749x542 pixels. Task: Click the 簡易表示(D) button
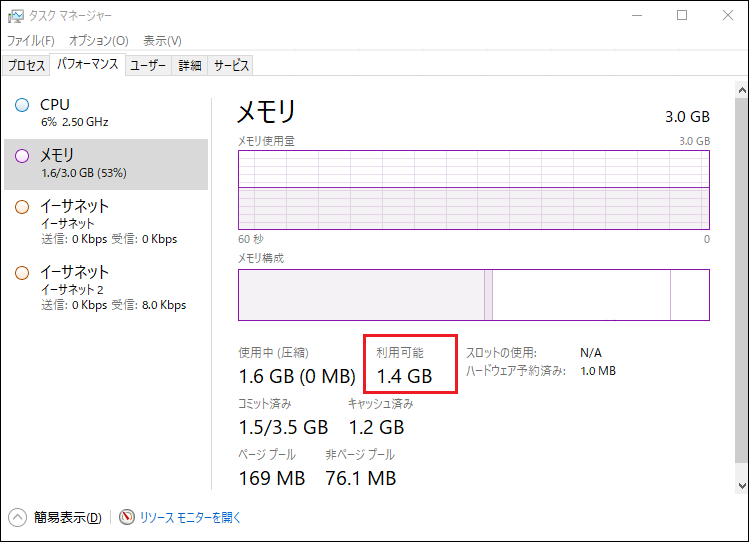67,517
